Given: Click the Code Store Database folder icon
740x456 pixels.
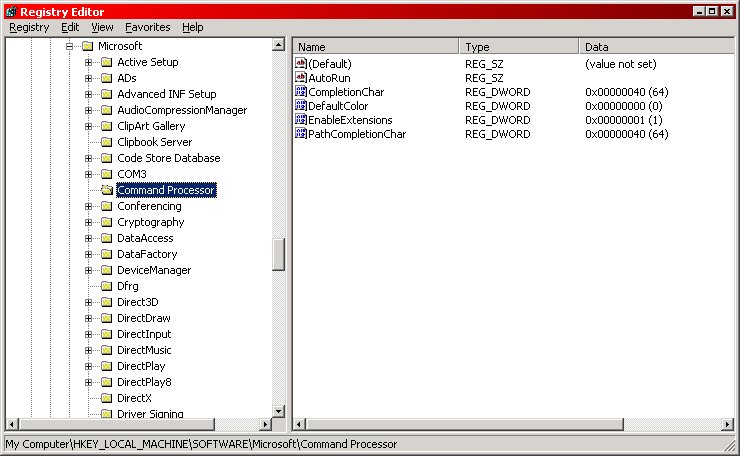Looking at the screenshot, I should (x=107, y=158).
